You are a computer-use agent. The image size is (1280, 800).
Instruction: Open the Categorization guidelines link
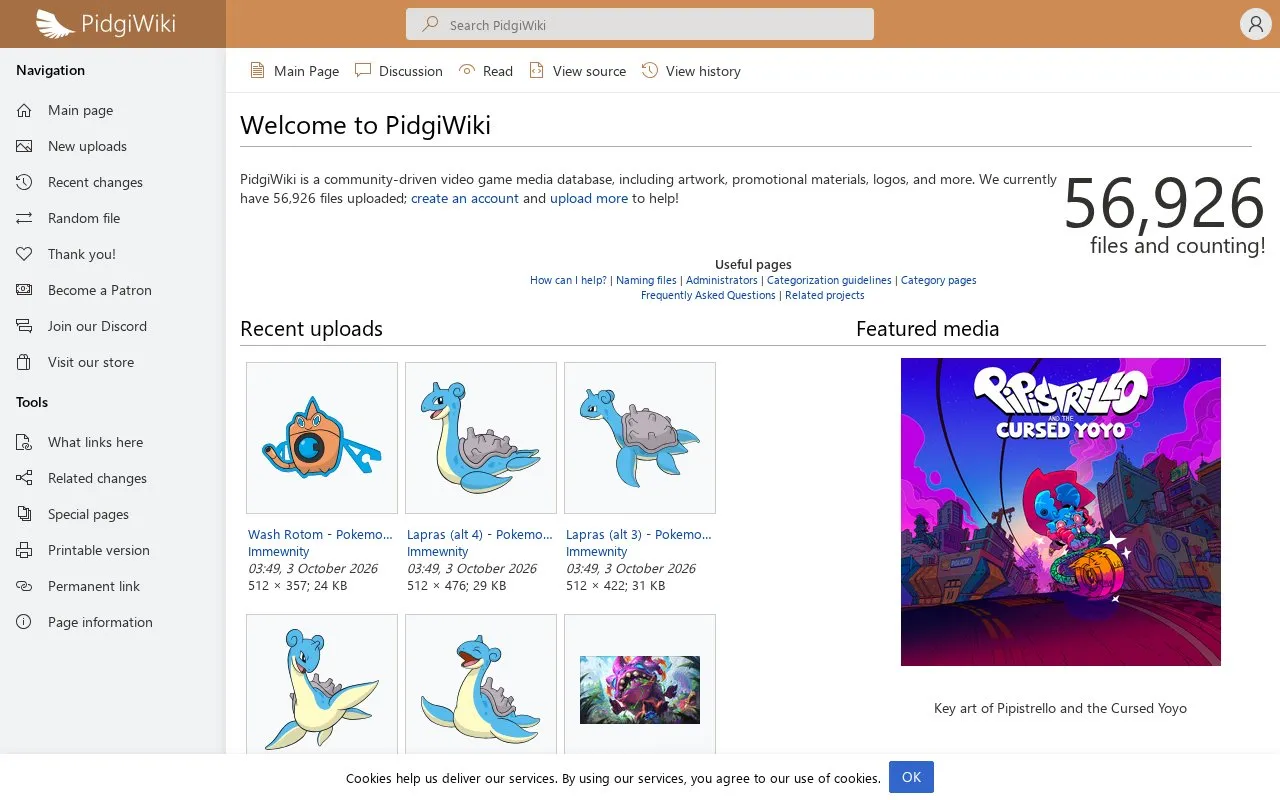tap(829, 280)
